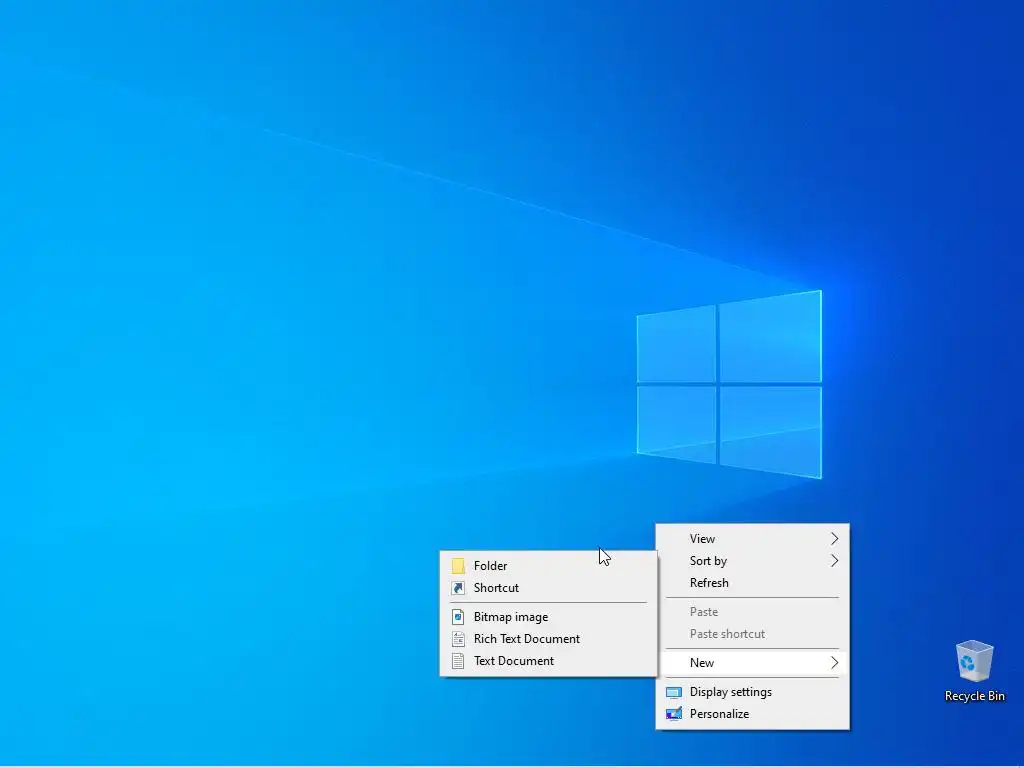
Task: Select the Recycle Bin label text
Action: point(974,696)
